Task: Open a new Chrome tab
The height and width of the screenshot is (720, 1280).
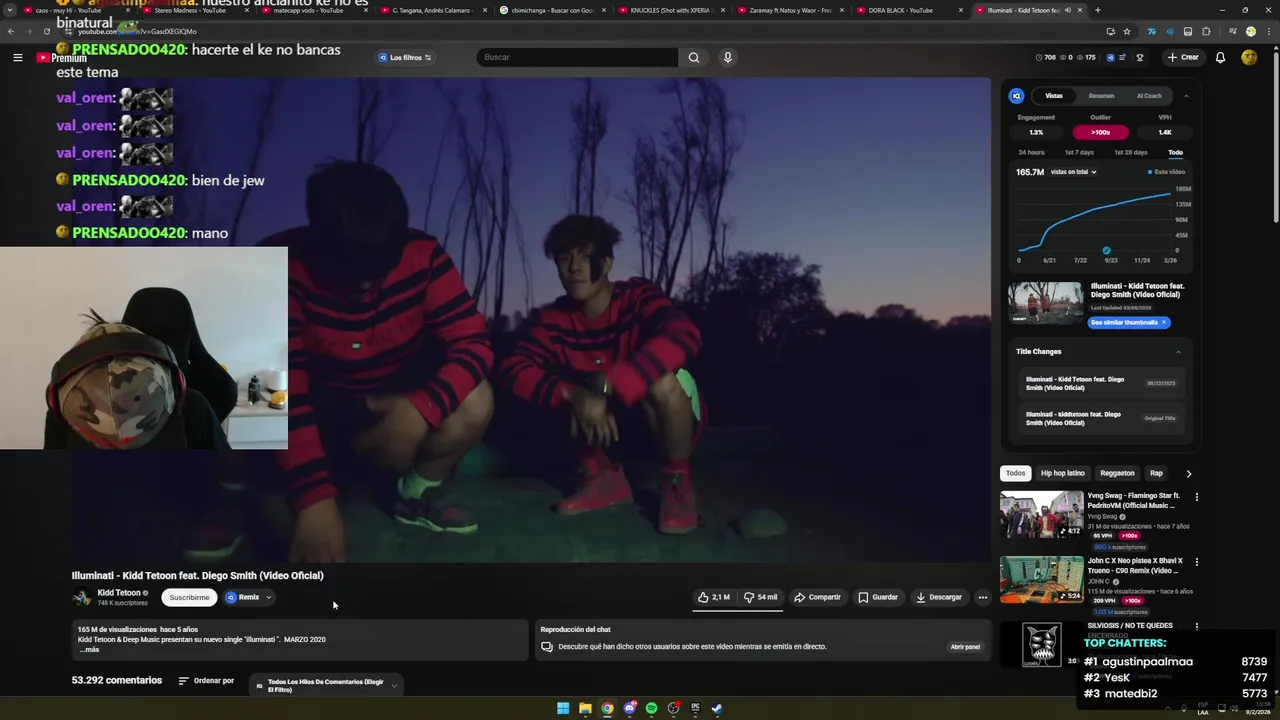Action: tap(1097, 10)
